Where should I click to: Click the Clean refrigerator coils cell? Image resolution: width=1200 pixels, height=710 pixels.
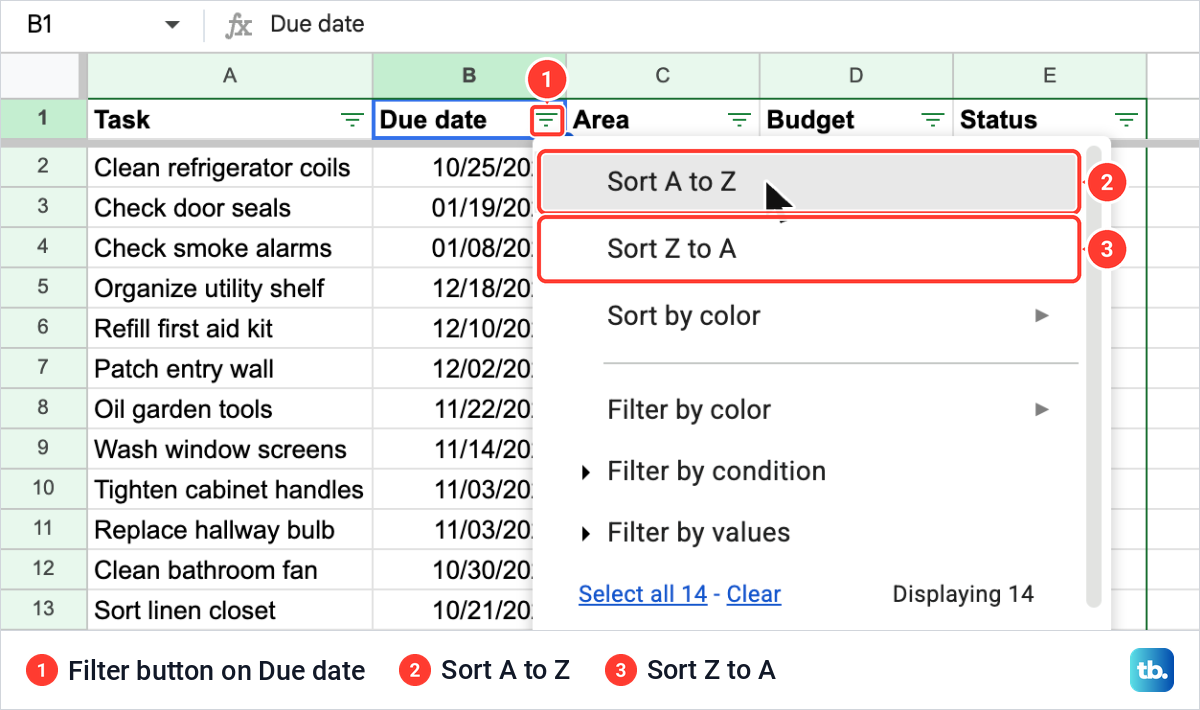coord(230,167)
